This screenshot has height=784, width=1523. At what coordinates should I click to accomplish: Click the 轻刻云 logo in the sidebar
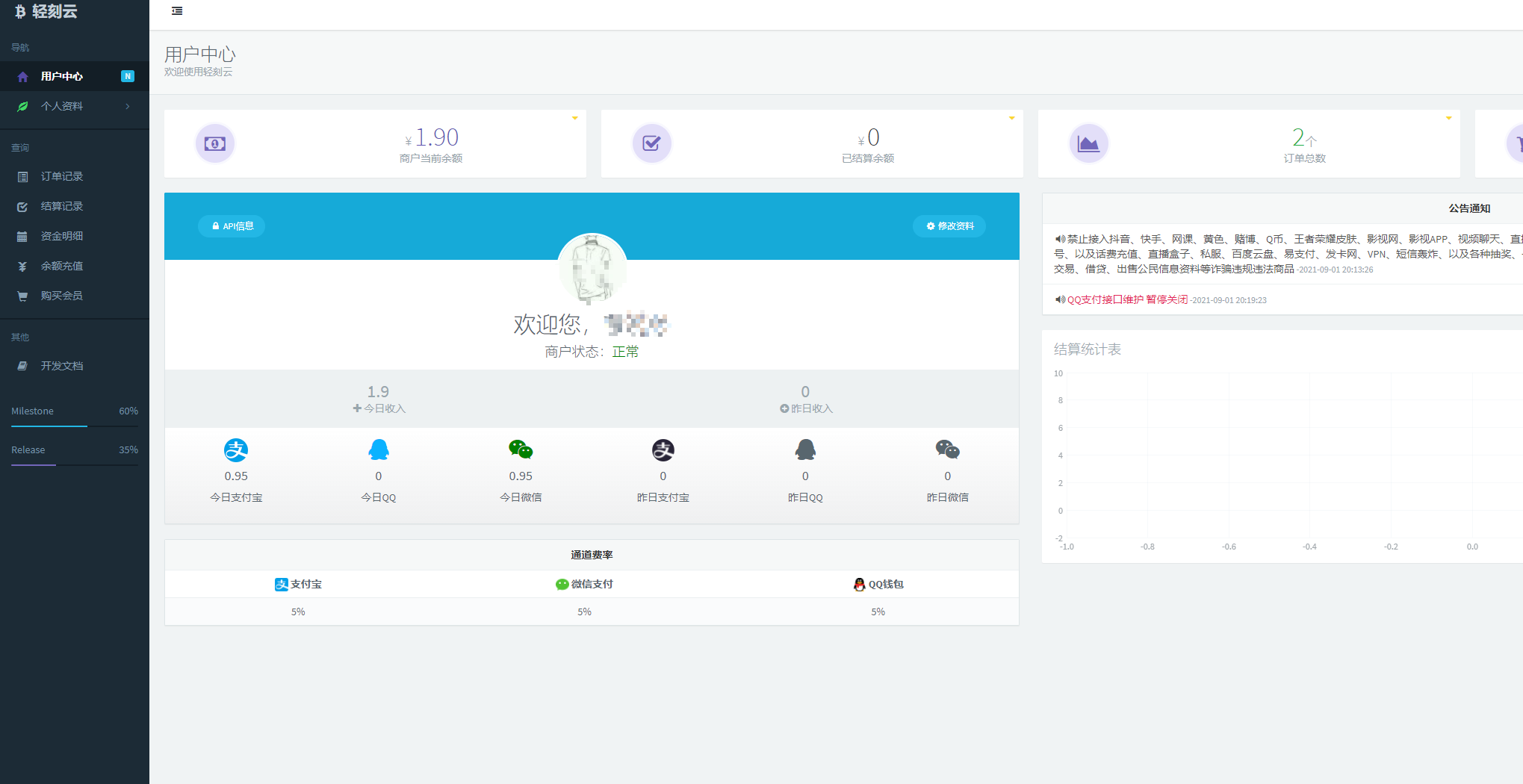(46, 11)
